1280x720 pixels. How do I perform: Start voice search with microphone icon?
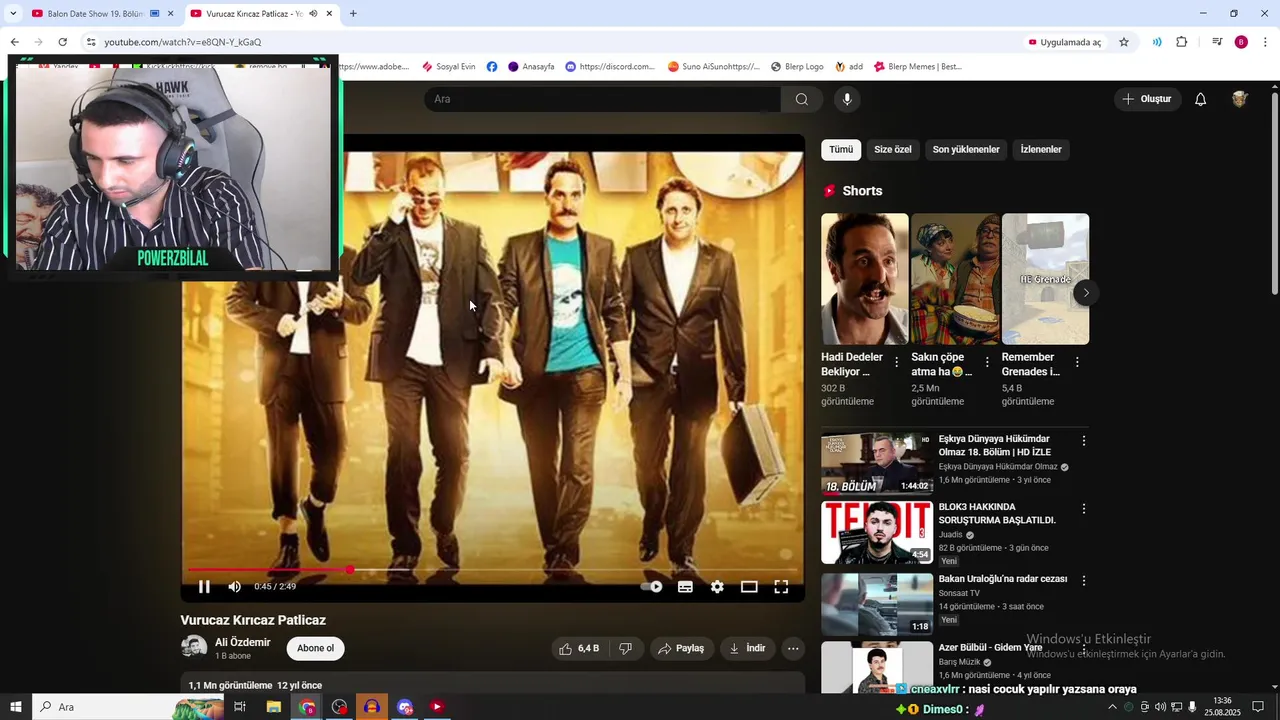[x=847, y=99]
